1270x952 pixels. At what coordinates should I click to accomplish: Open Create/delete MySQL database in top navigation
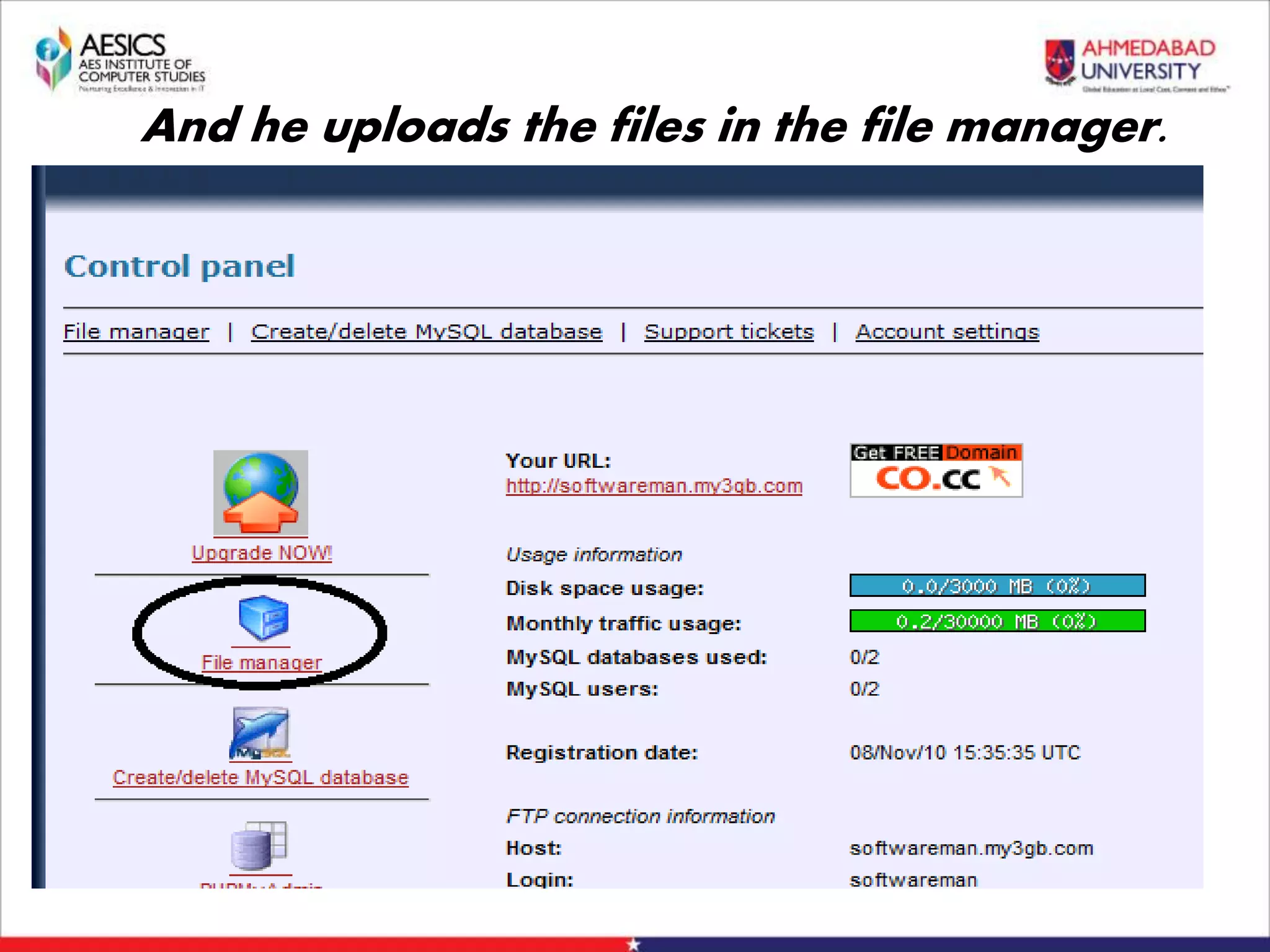click(x=427, y=332)
